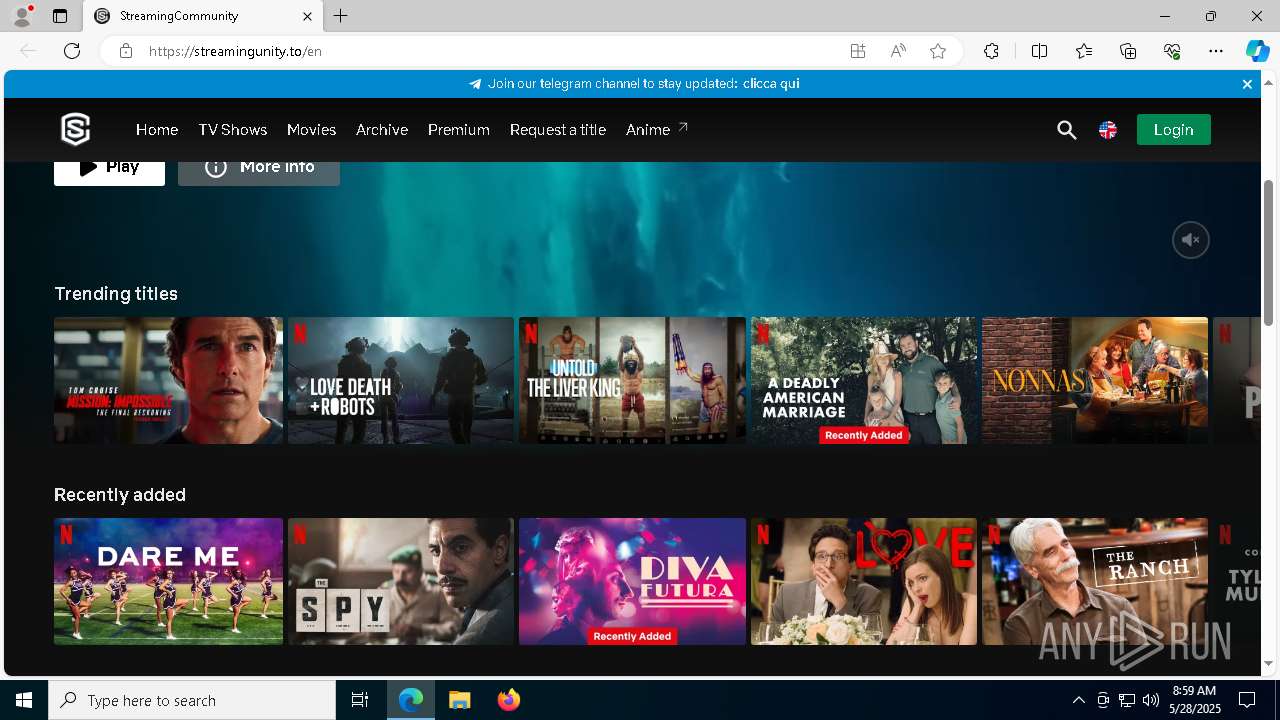Open Love series thumbnail
This screenshot has width=1280, height=720.
tap(864, 581)
